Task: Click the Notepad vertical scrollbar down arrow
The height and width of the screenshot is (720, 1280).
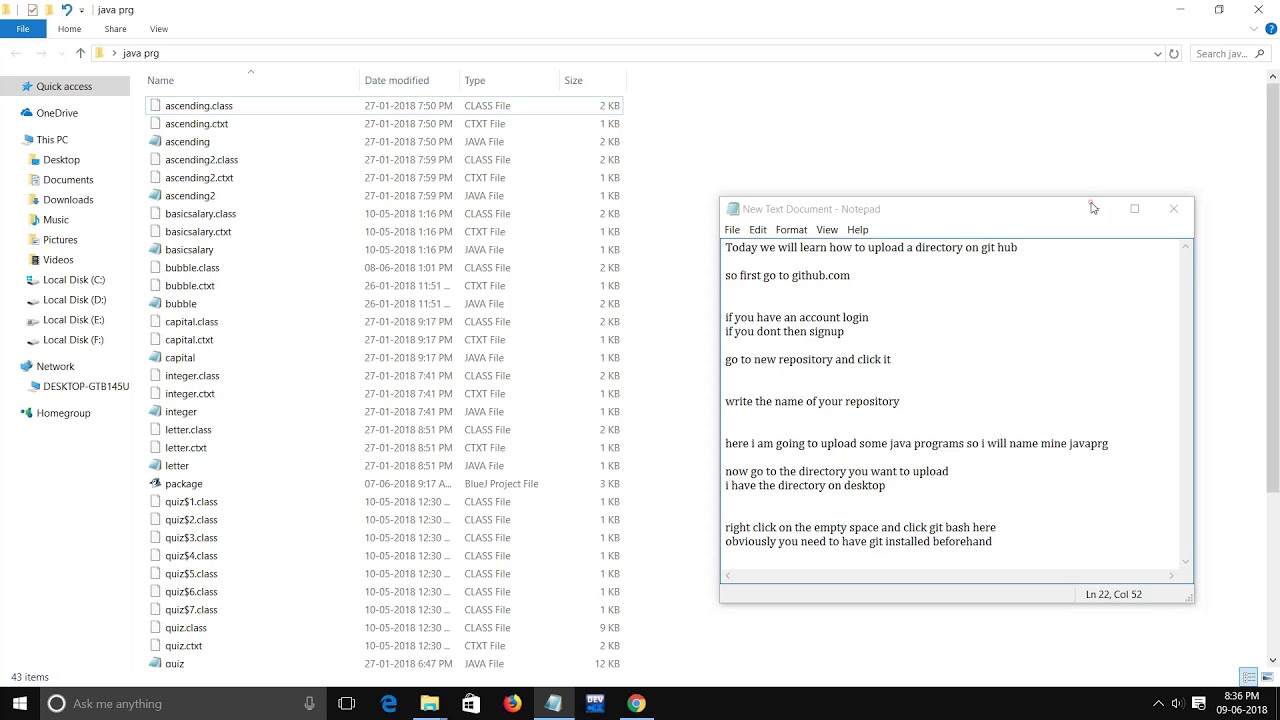Action: [1186, 562]
